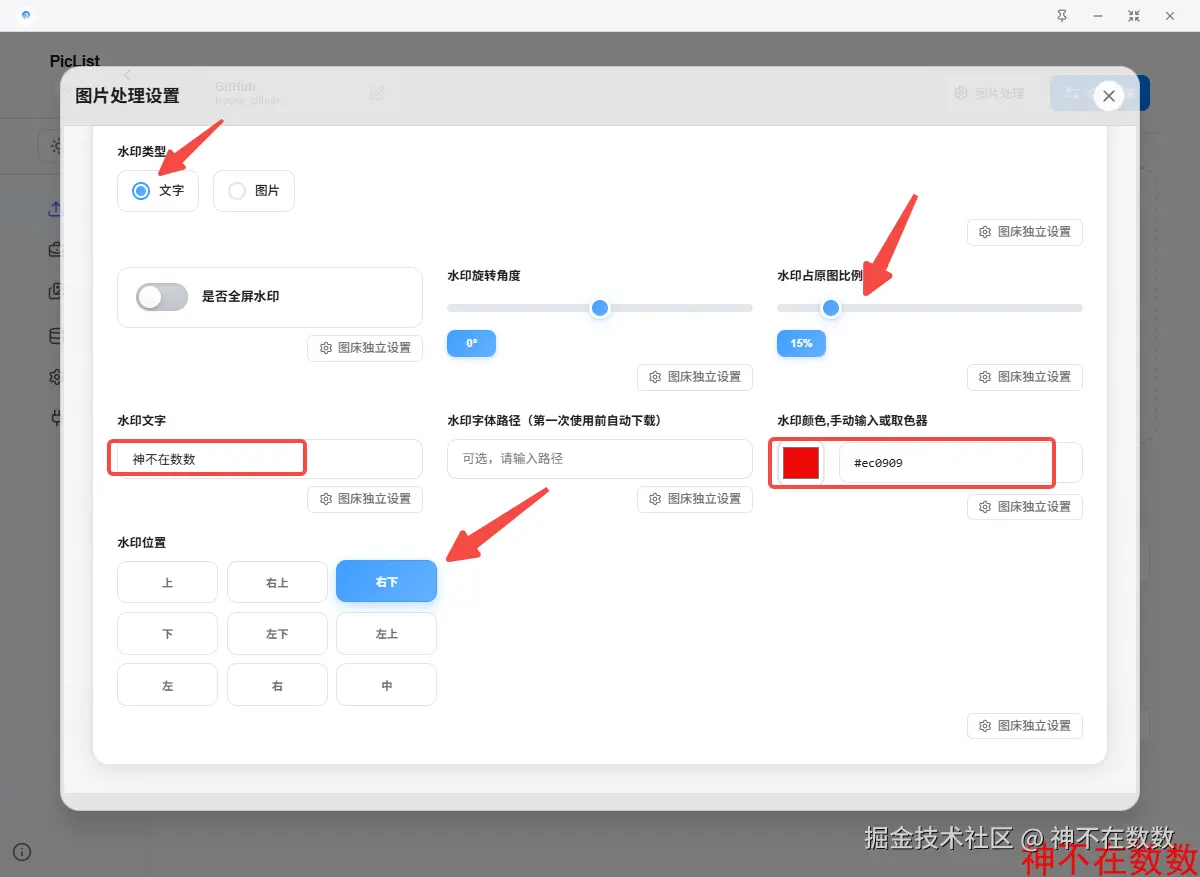Click the 水印颜色,手动输入或取色器 label
Image resolution: width=1200 pixels, height=877 pixels.
point(852,421)
